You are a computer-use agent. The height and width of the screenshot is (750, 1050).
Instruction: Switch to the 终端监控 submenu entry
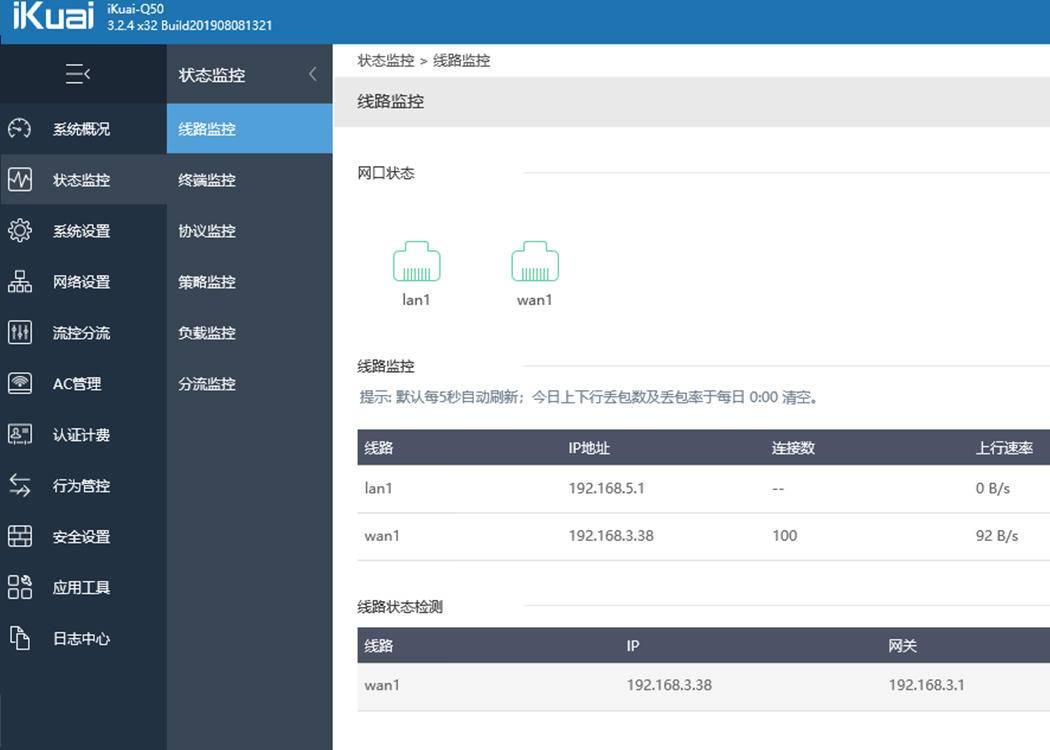(x=206, y=179)
